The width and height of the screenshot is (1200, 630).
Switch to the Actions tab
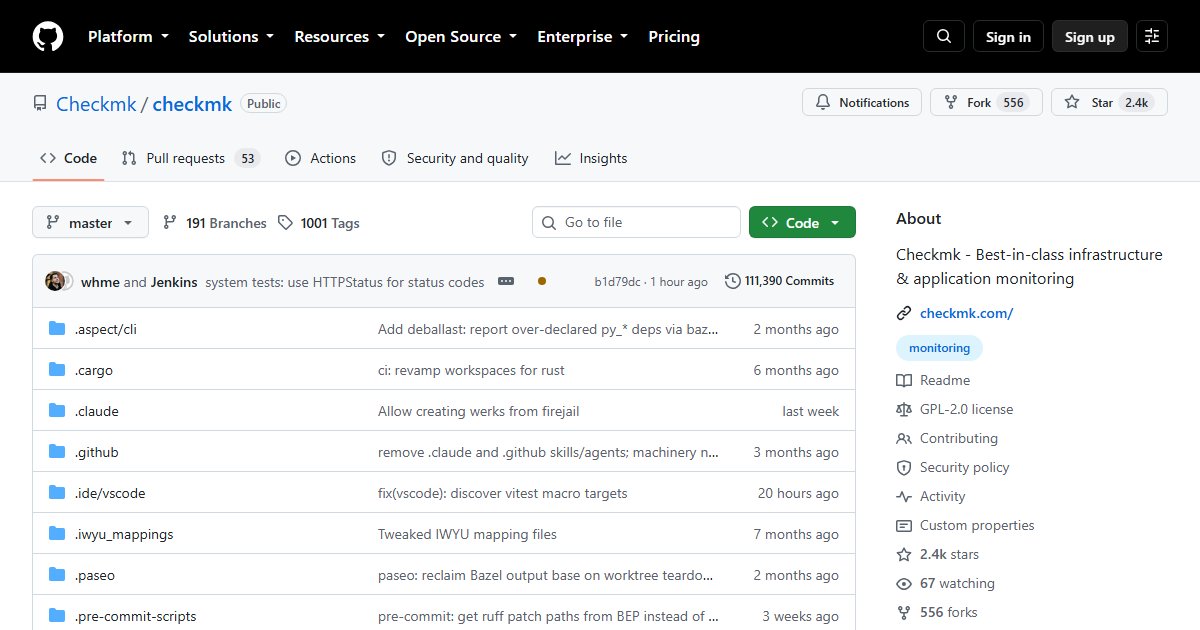(320, 158)
